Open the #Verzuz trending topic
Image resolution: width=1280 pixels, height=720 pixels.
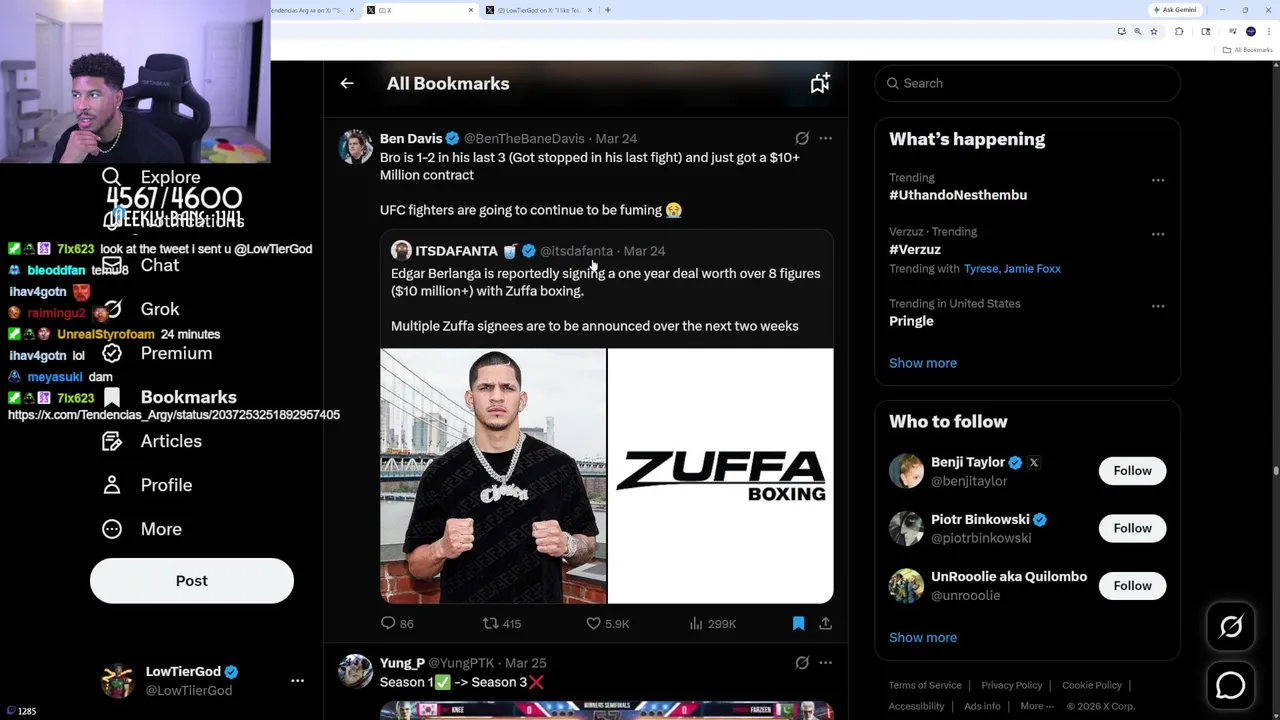click(x=915, y=249)
